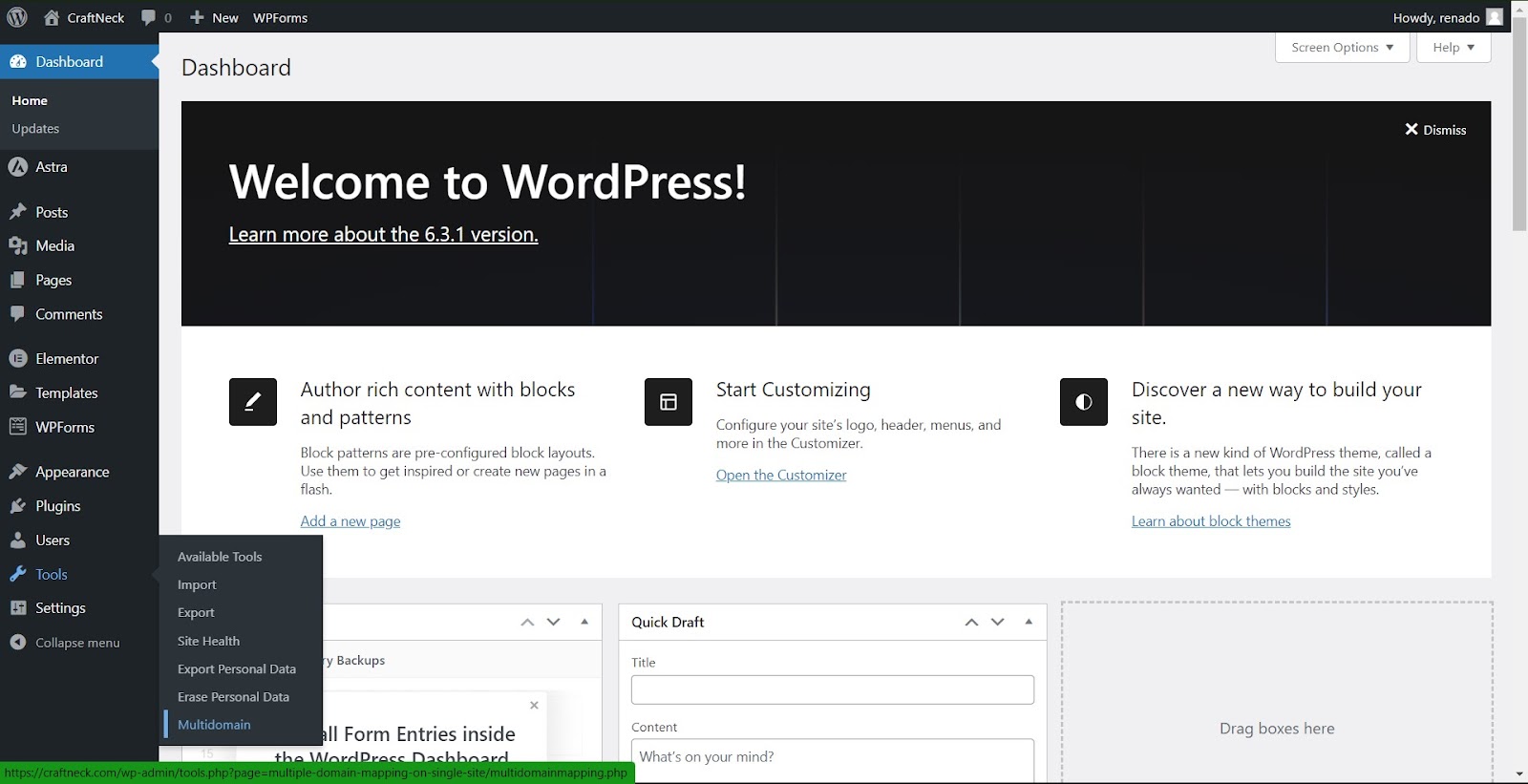This screenshot has width=1528, height=784.
Task: Click the WordPress logo in admin bar
Action: click(x=17, y=17)
